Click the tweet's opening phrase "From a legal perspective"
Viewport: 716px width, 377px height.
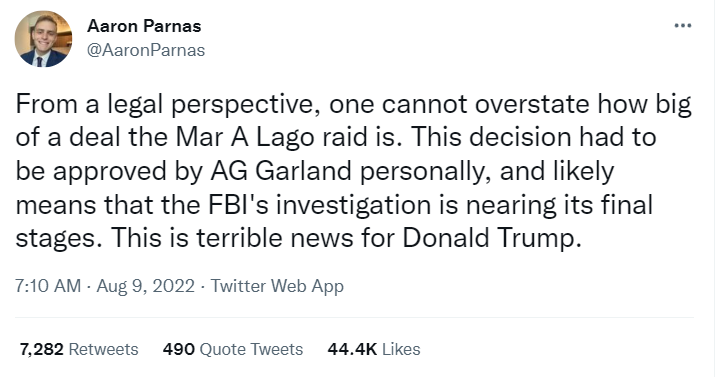[168, 105]
